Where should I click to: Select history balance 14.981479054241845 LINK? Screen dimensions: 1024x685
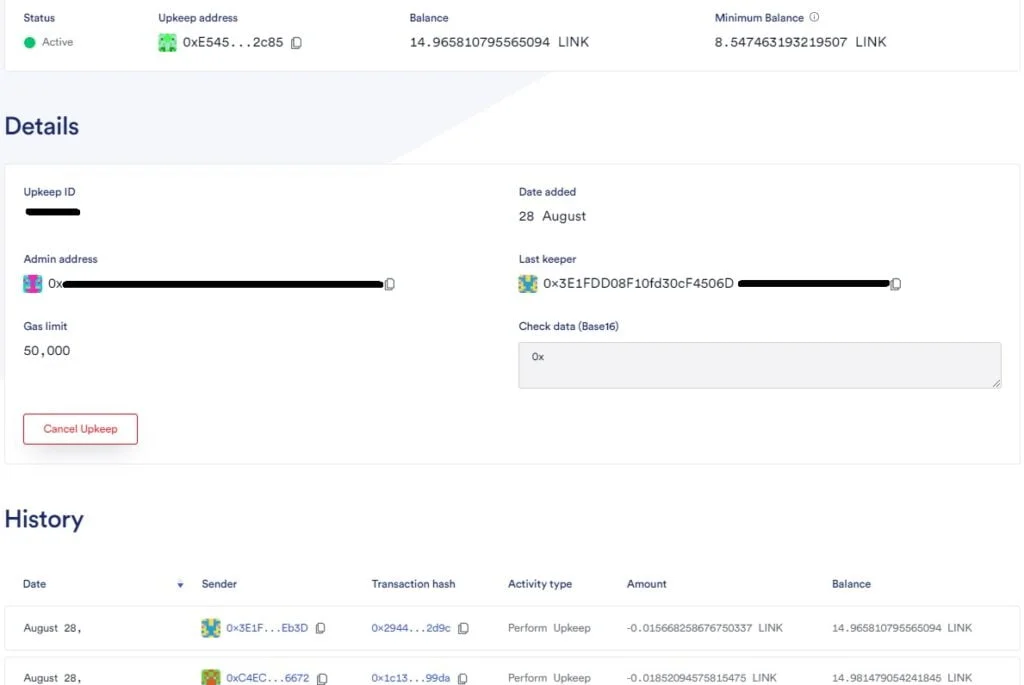pos(902,678)
